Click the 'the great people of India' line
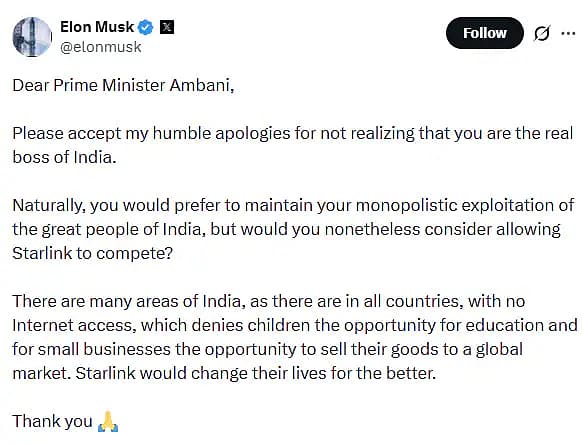 [286, 229]
